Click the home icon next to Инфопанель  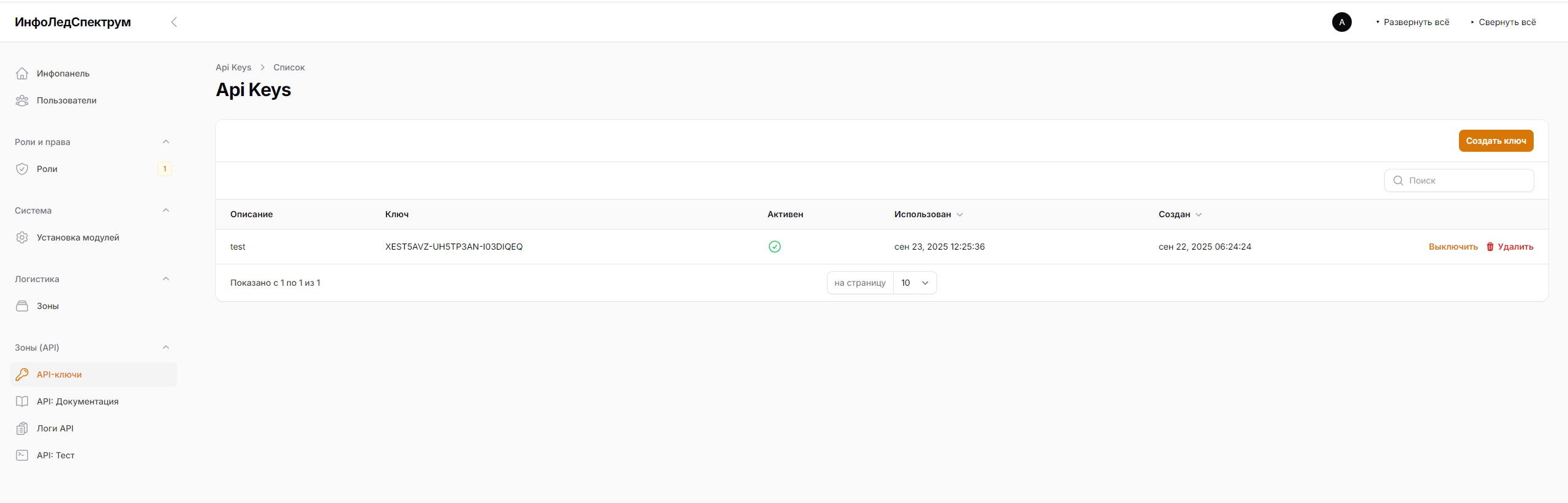click(22, 73)
